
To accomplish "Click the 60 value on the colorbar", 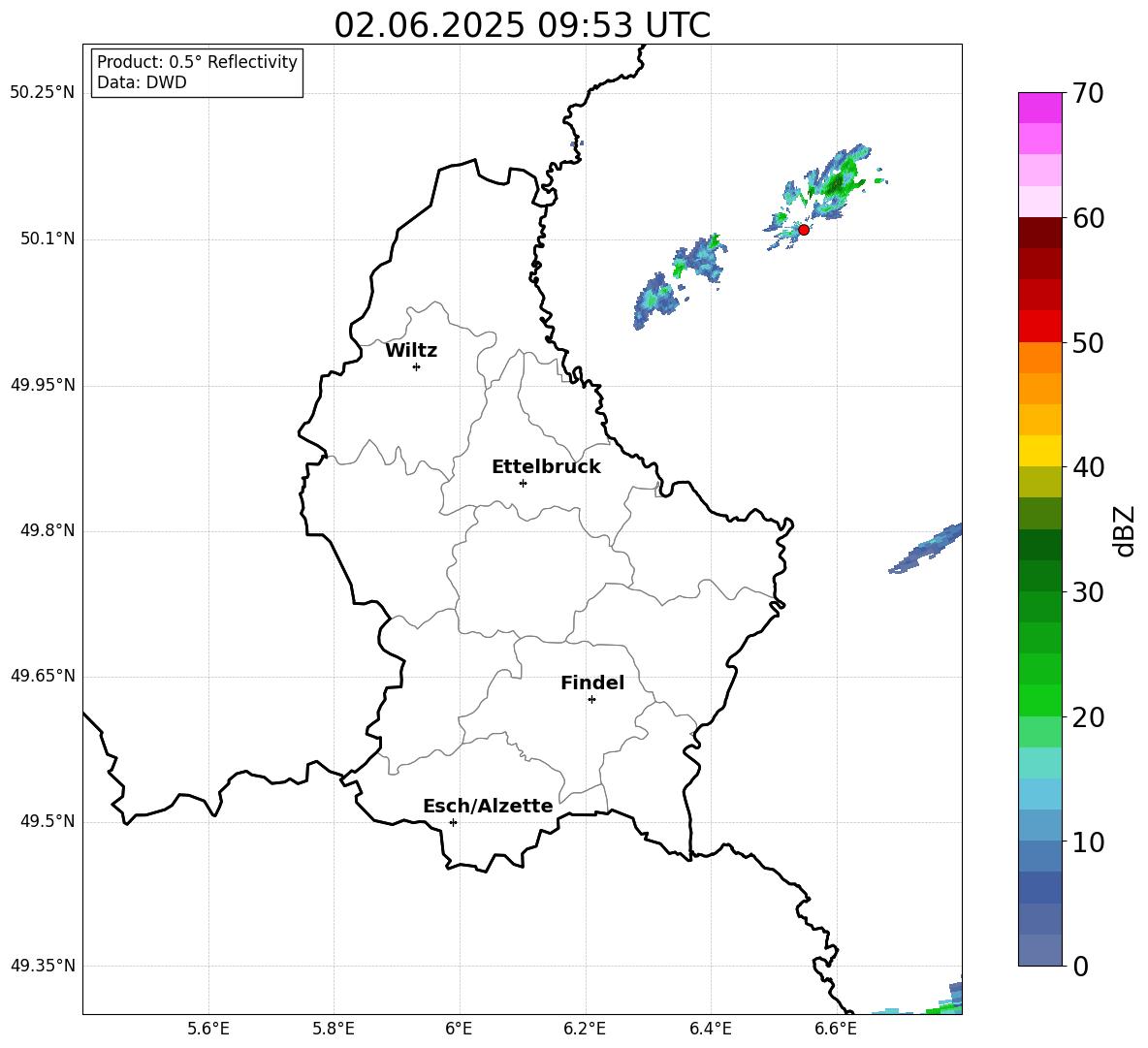I will point(1088,218).
